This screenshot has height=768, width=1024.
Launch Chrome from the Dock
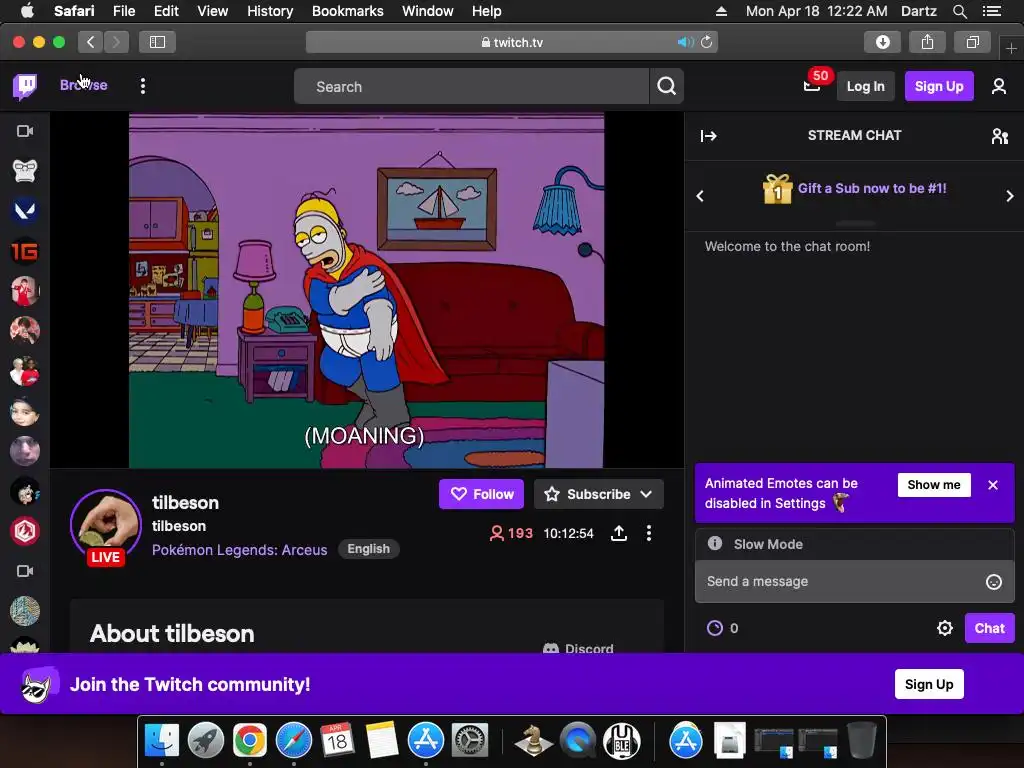point(249,741)
